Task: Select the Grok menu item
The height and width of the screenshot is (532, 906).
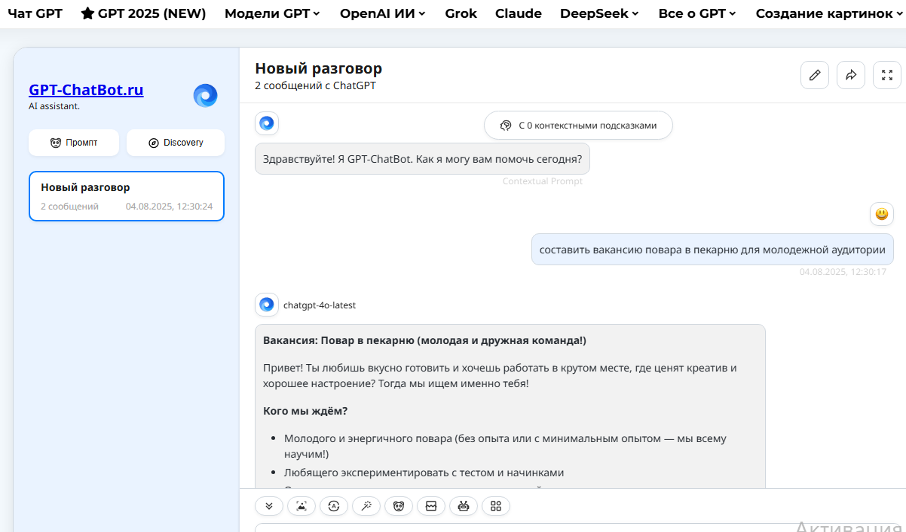Action: click(x=460, y=14)
